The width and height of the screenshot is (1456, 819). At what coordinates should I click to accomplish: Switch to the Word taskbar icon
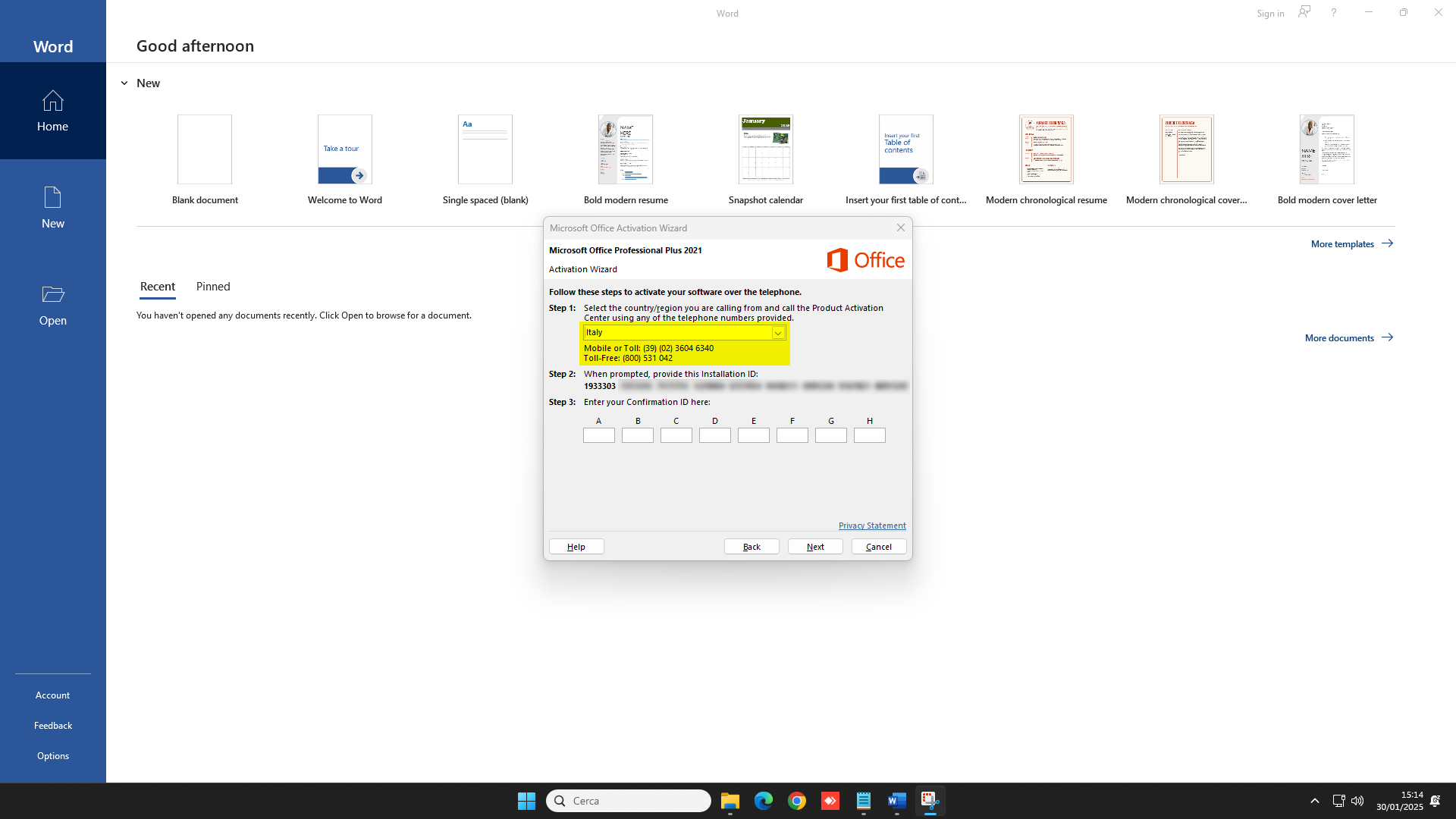click(897, 801)
